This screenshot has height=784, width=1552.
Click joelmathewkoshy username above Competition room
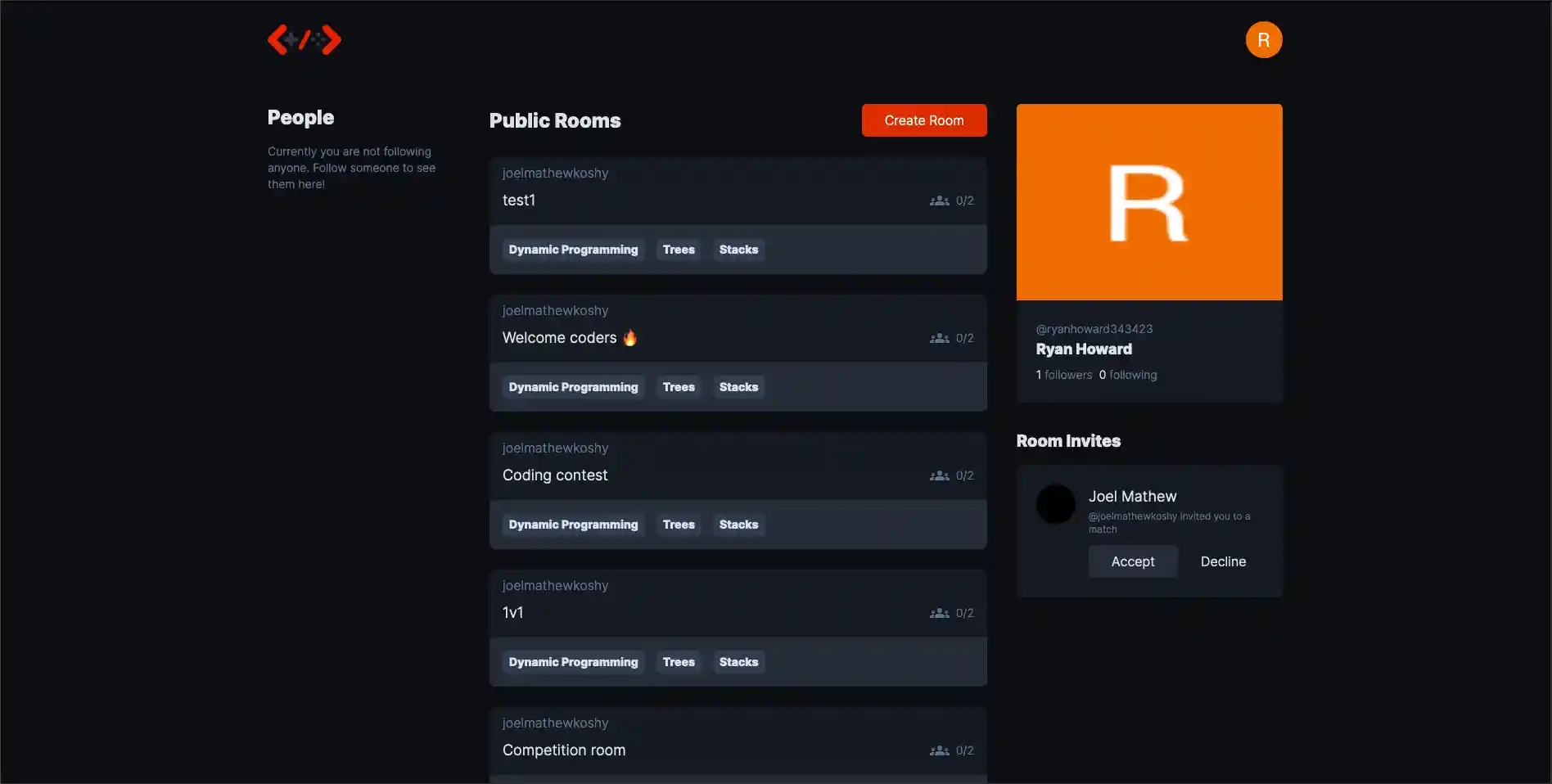[555, 723]
